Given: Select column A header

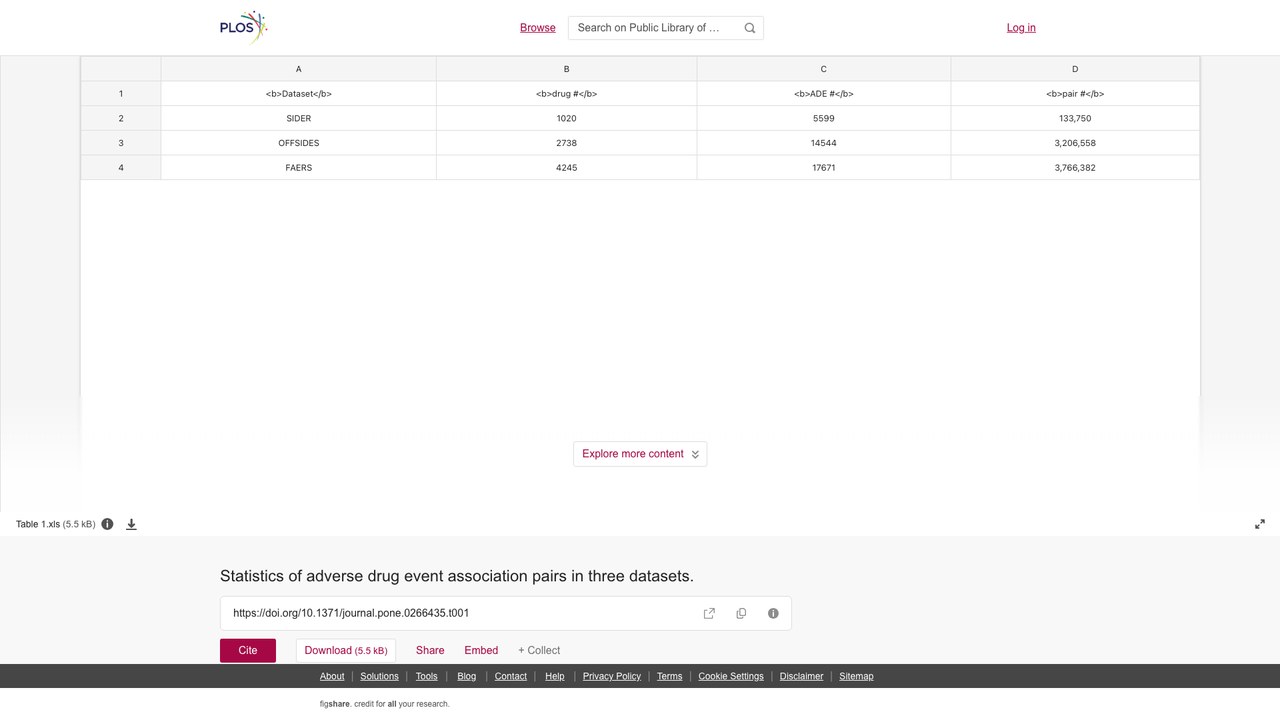Looking at the screenshot, I should tap(298, 69).
